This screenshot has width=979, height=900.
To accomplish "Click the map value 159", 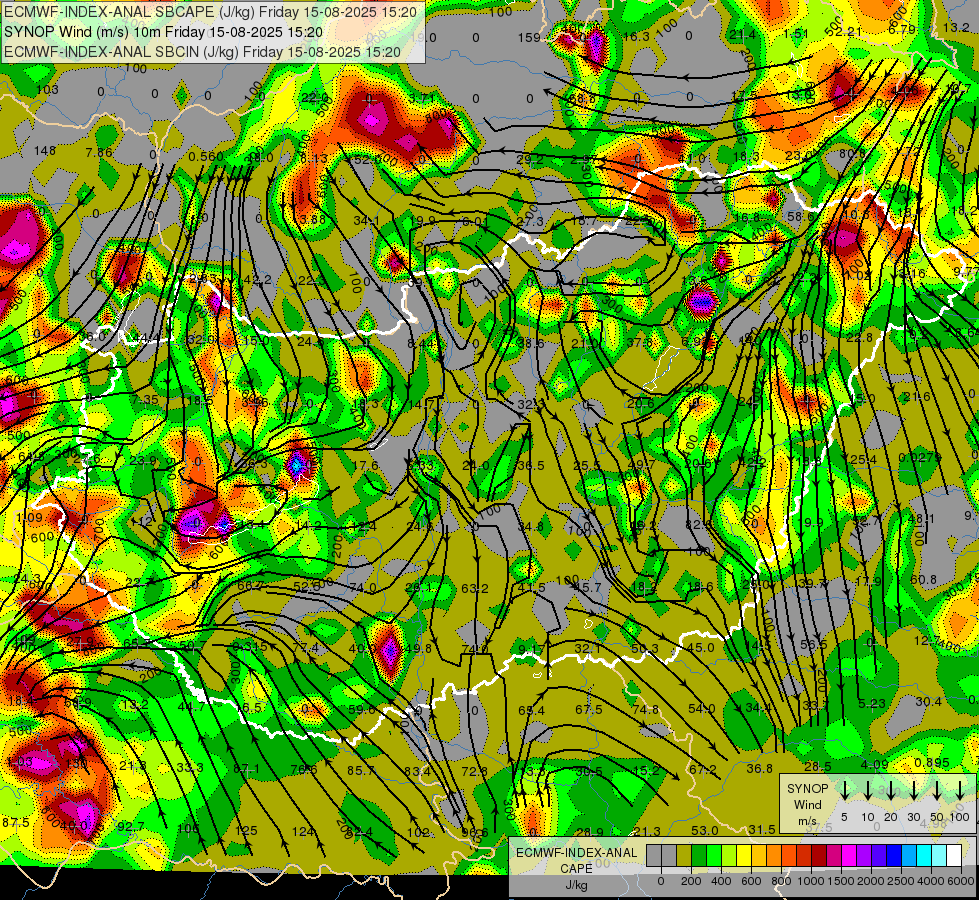I will pos(529,38).
